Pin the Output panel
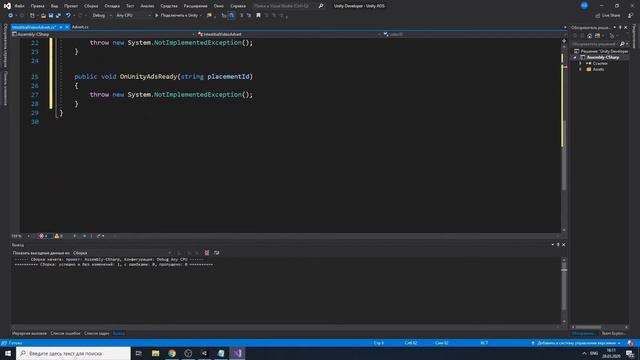640x360 pixels. 558,244
